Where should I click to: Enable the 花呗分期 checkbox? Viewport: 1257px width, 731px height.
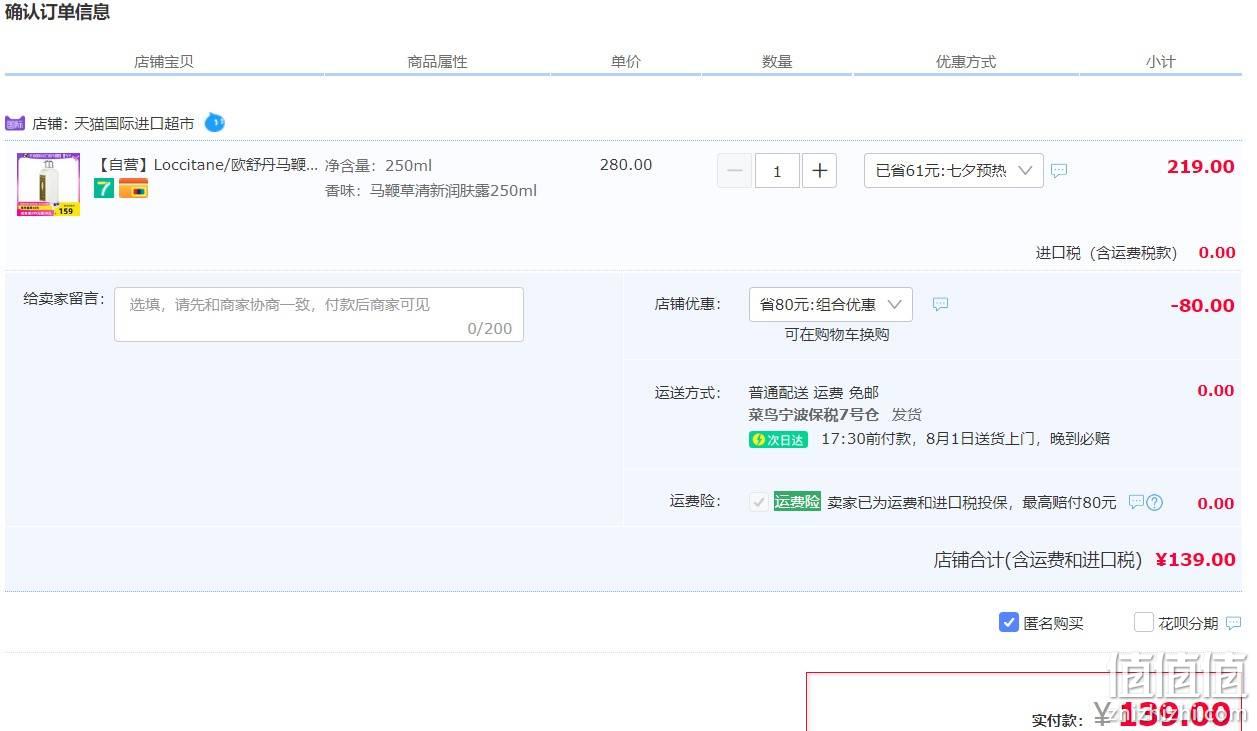(x=1144, y=622)
